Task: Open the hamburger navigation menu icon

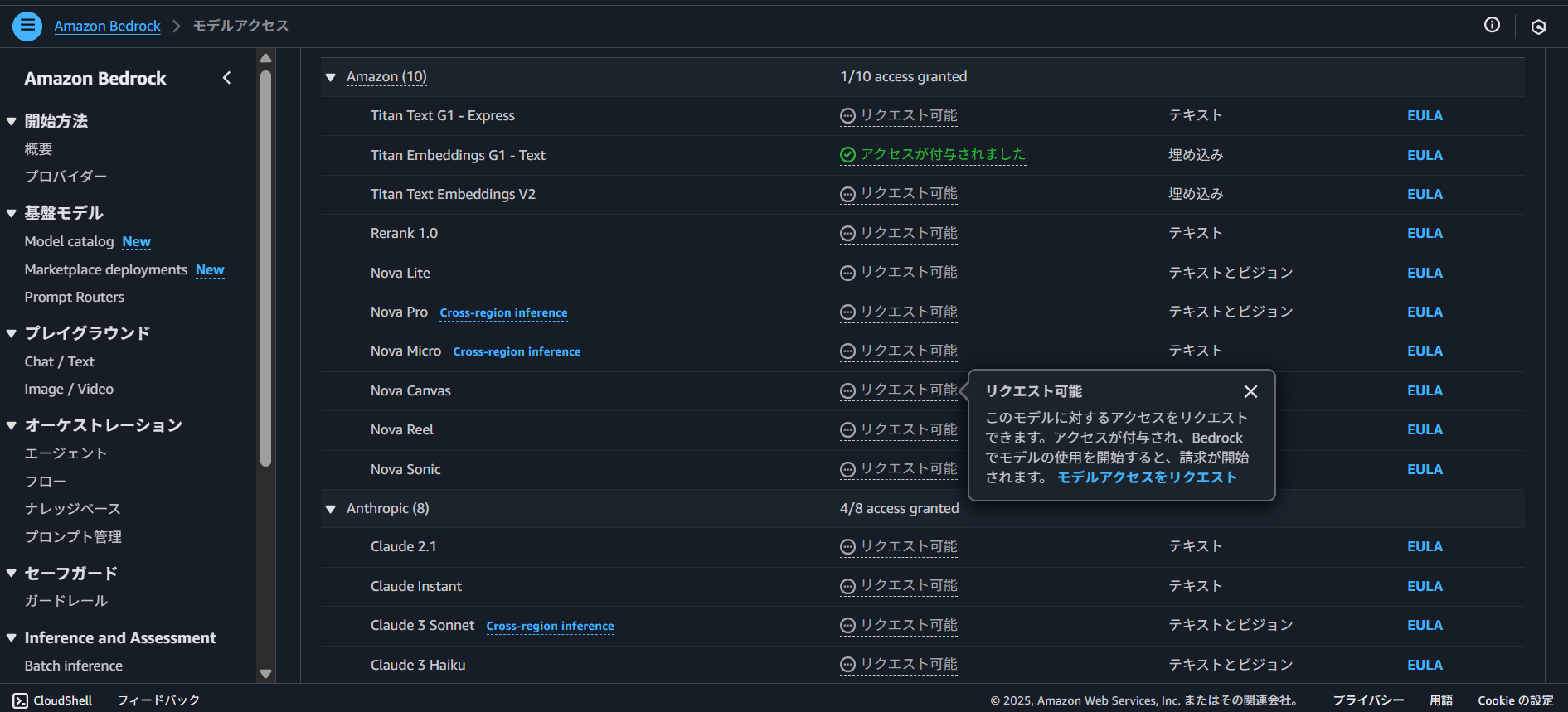Action: [x=27, y=26]
